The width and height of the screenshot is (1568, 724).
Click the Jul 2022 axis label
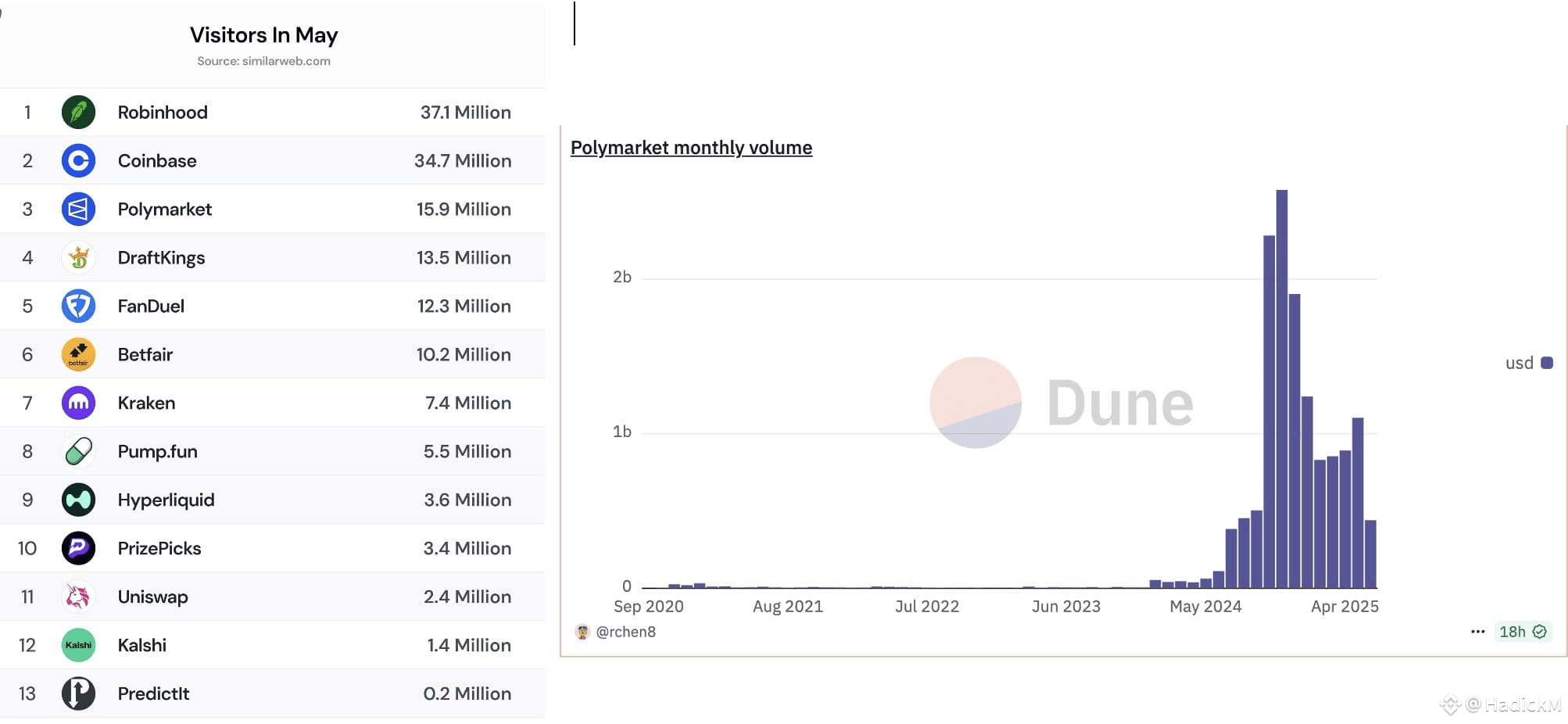(x=927, y=607)
